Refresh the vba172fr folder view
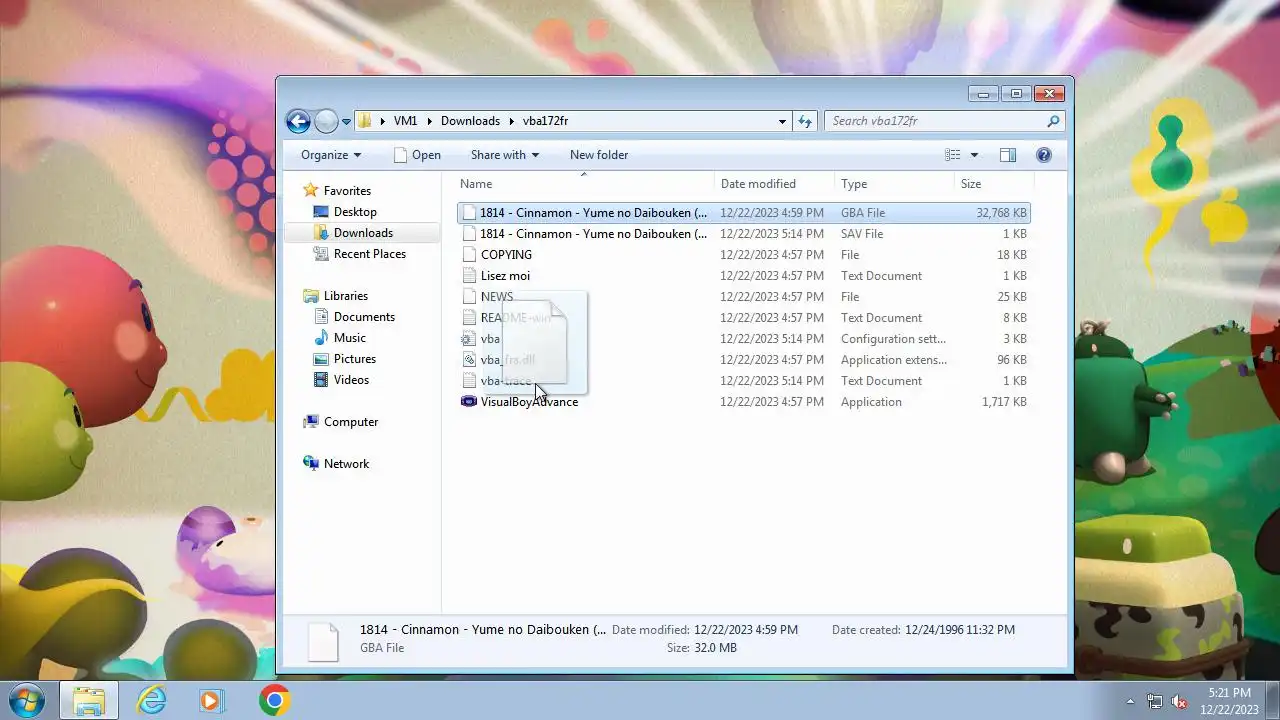This screenshot has height=720, width=1280. [x=805, y=121]
